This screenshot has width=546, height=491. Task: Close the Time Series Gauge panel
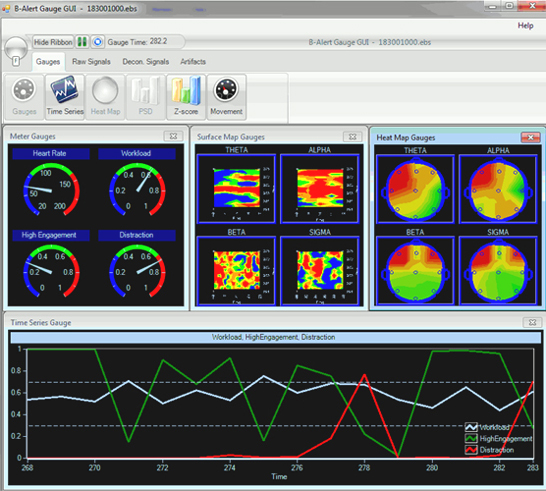click(532, 322)
